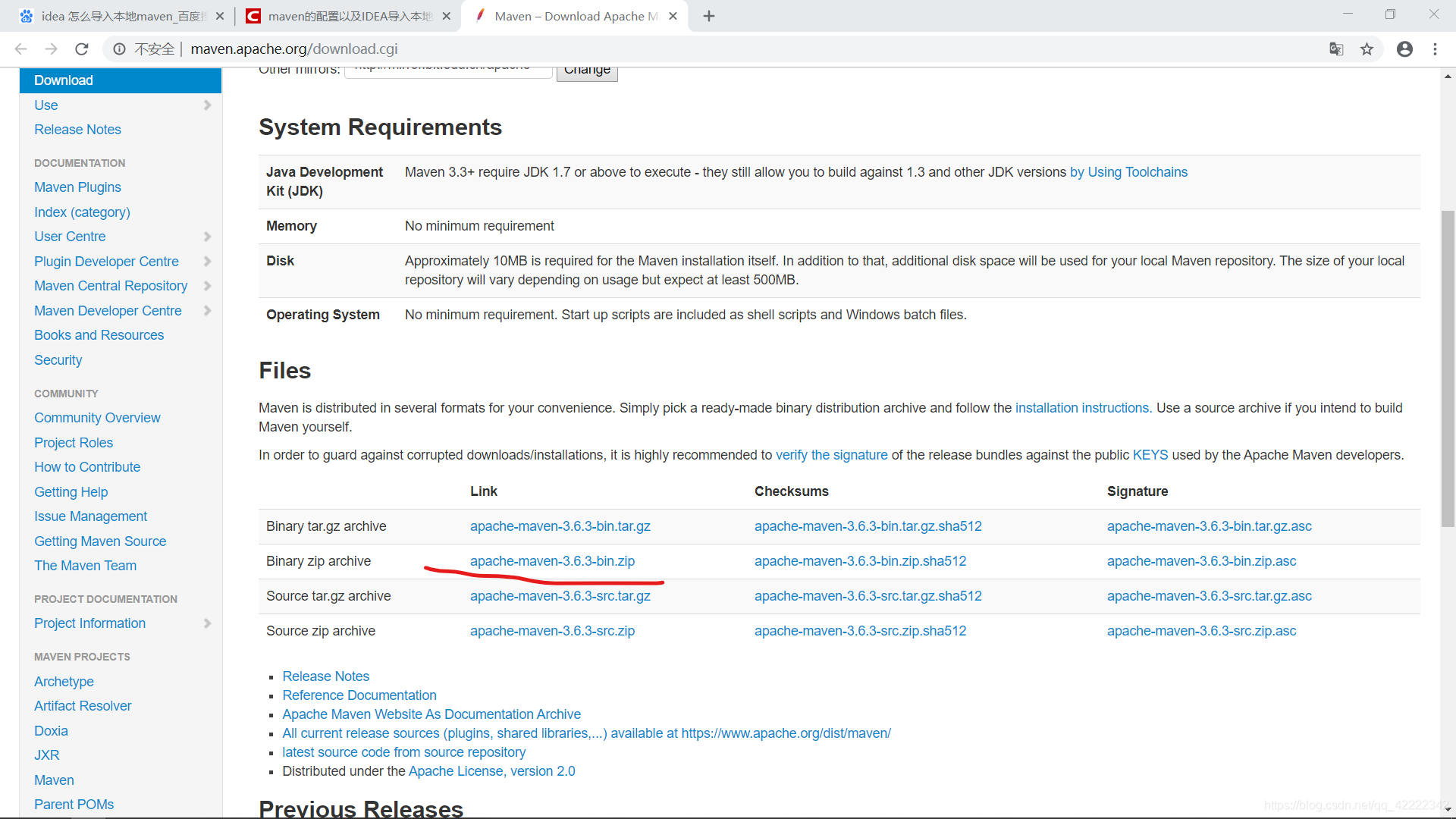Click the Change mirror button
Screen dimensions: 1456x819
tap(587, 71)
